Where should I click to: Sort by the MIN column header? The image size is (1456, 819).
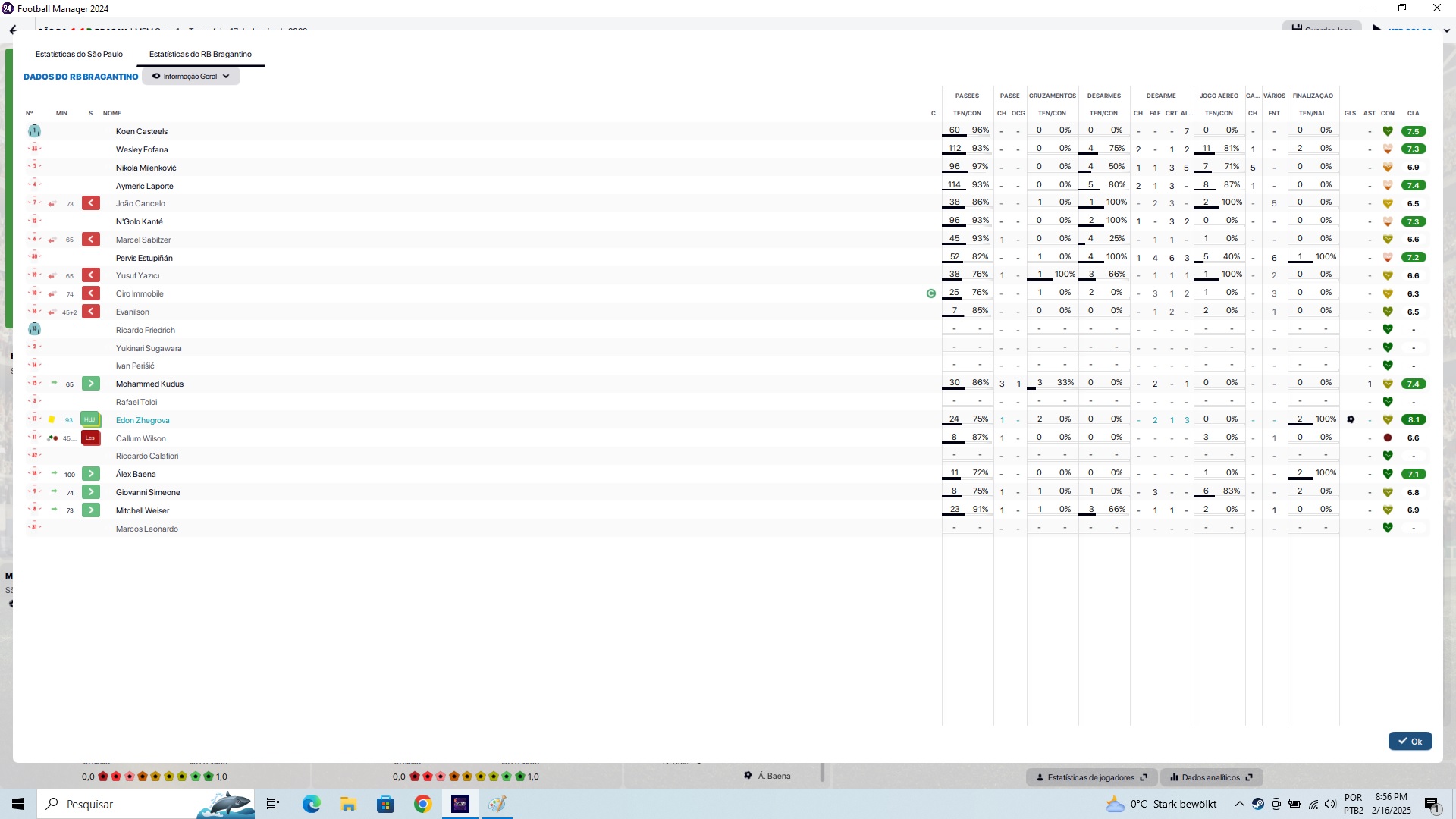click(61, 113)
